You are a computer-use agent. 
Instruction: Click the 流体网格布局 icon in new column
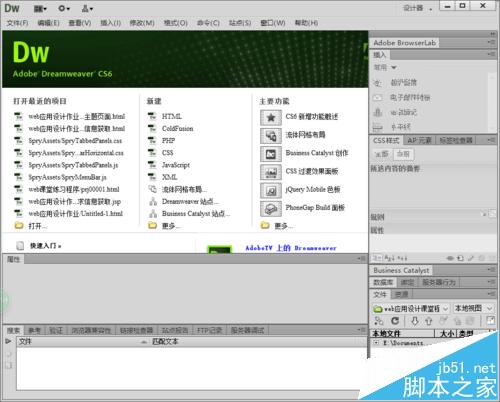click(152, 189)
